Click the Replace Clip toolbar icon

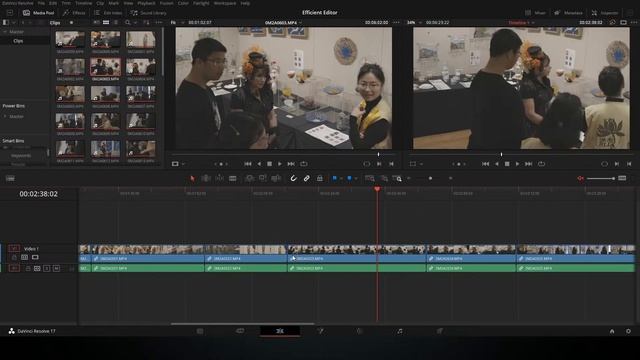tap(276, 178)
